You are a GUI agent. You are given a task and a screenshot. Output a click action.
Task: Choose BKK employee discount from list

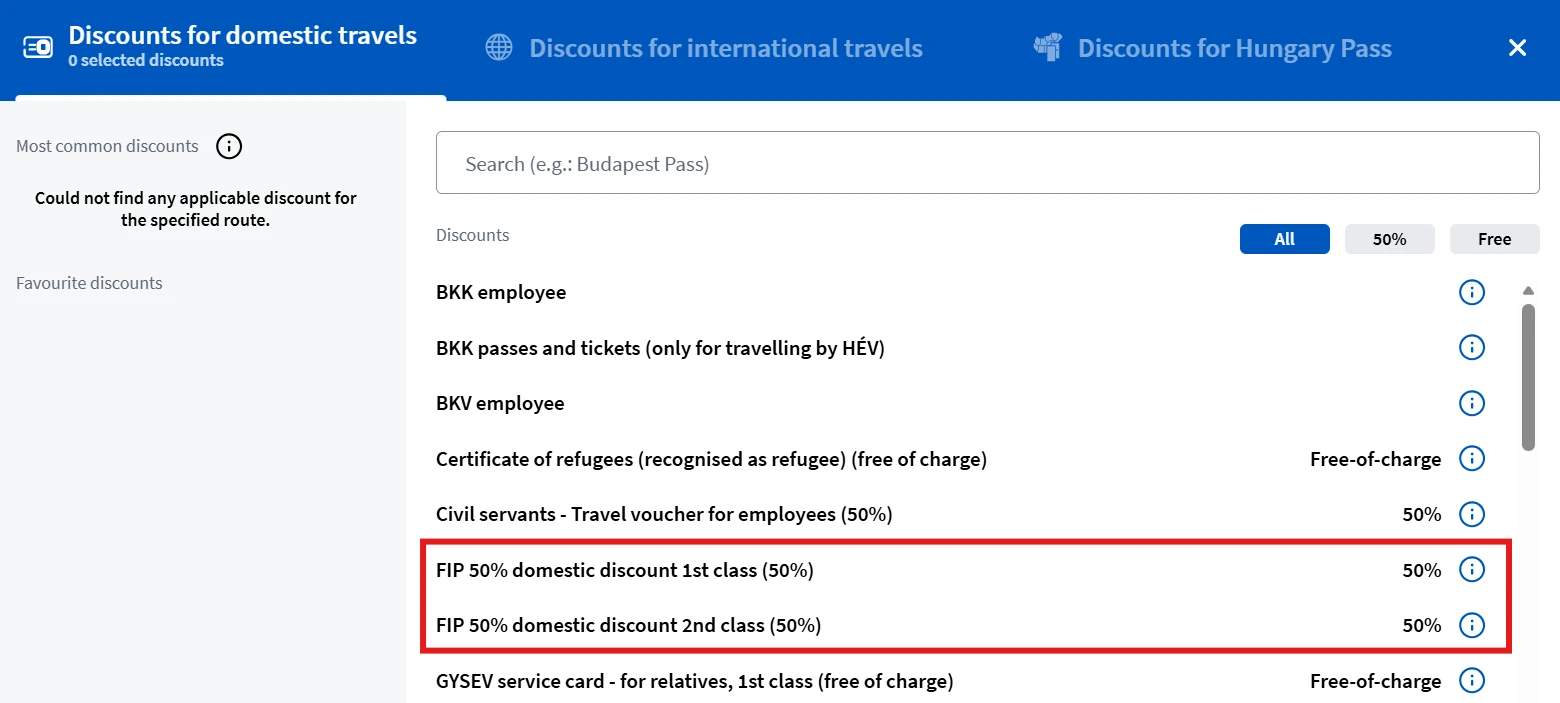coord(501,293)
